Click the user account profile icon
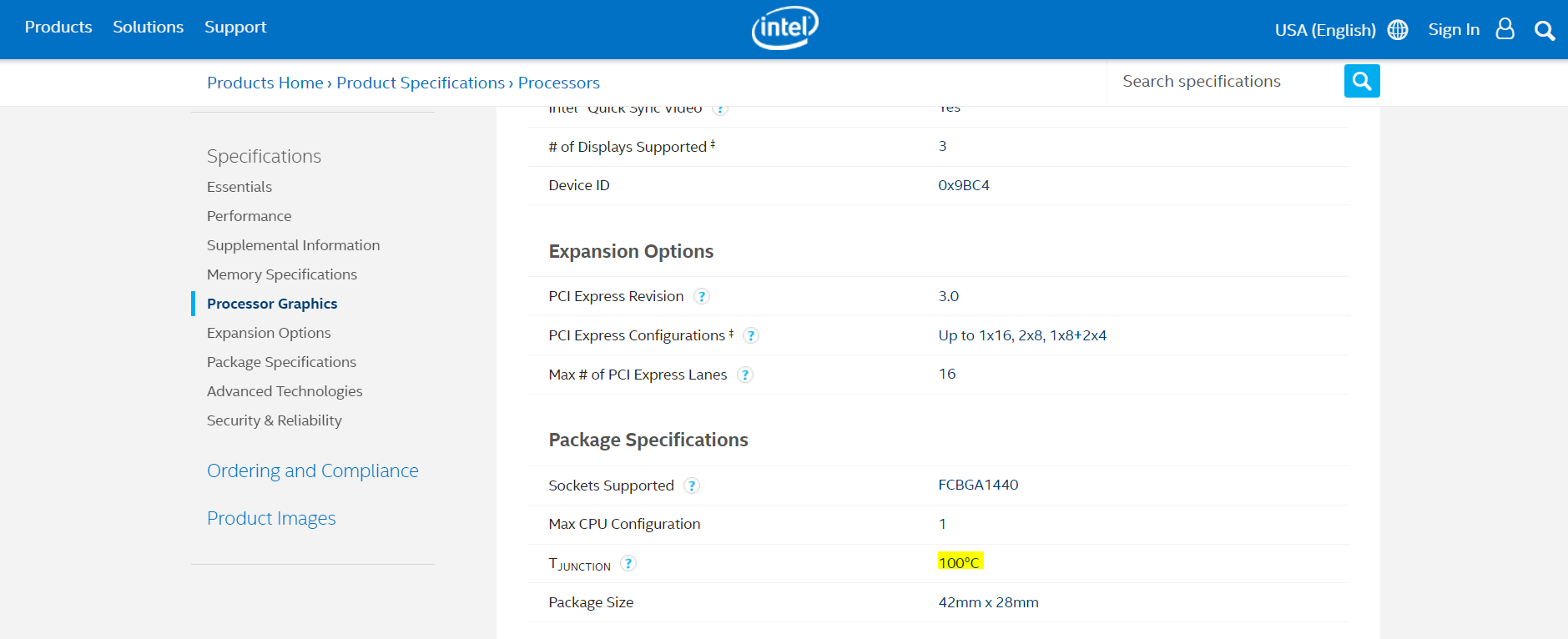Image resolution: width=1568 pixels, height=639 pixels. tap(1505, 29)
